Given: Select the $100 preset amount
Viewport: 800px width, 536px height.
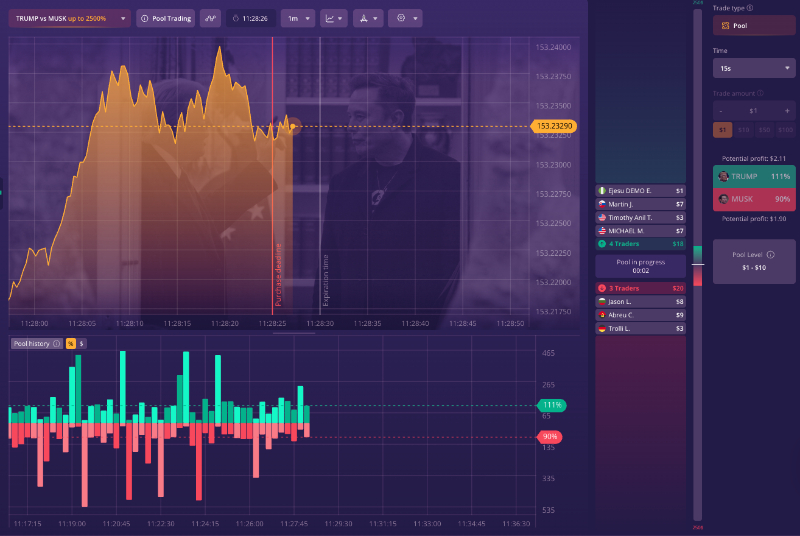Looking at the screenshot, I should click(x=786, y=130).
